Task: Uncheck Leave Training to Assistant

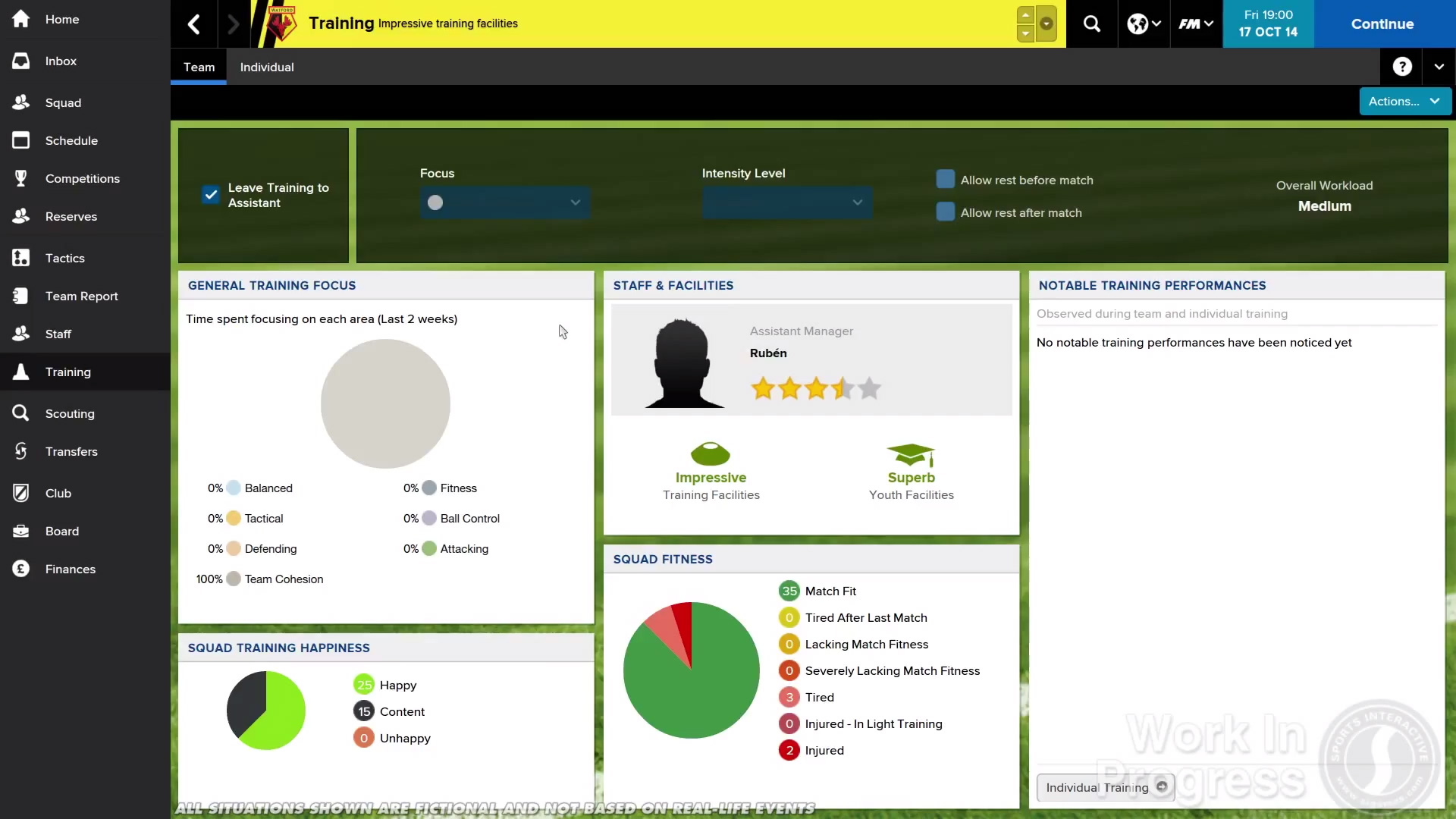Action: 211,195
